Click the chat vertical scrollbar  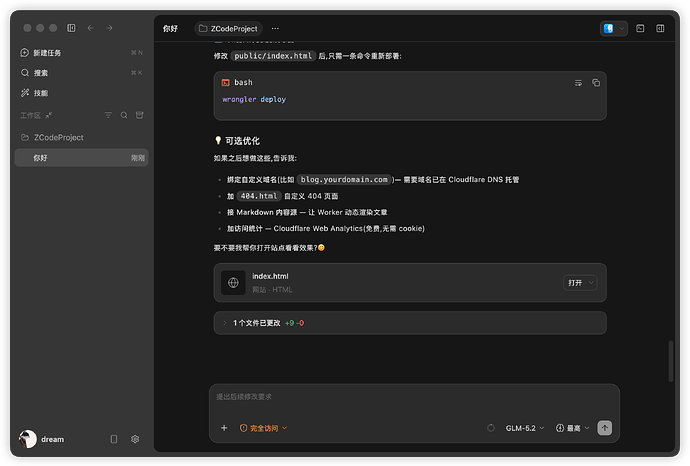coord(671,361)
